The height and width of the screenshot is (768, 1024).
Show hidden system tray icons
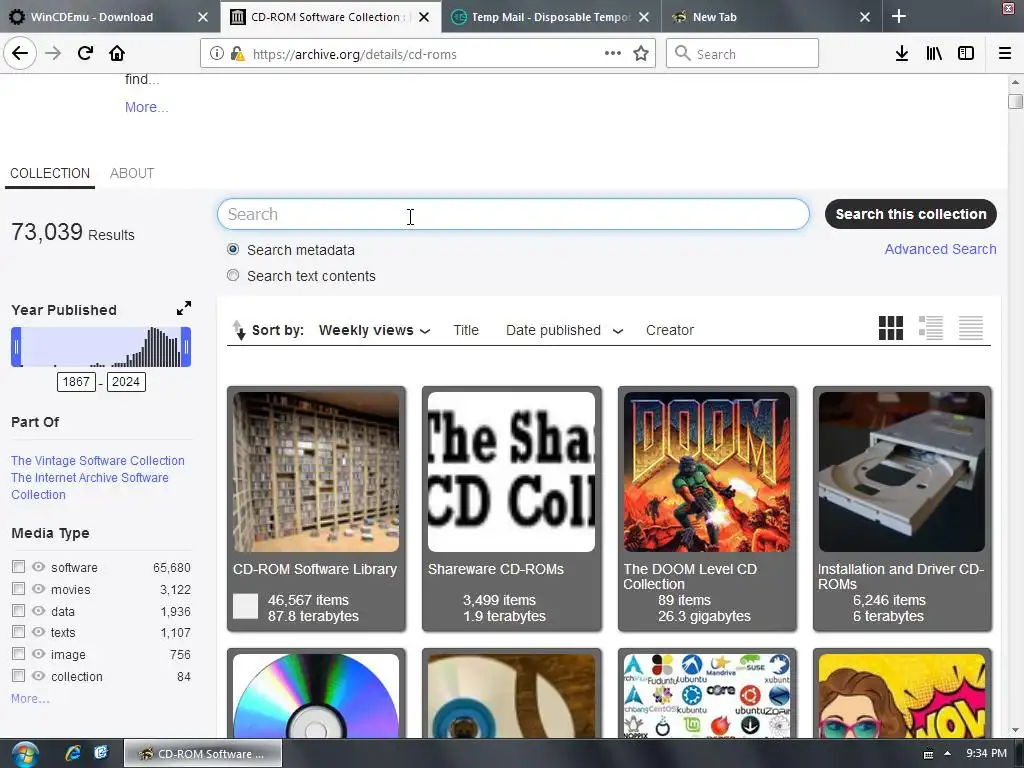pos(948,754)
